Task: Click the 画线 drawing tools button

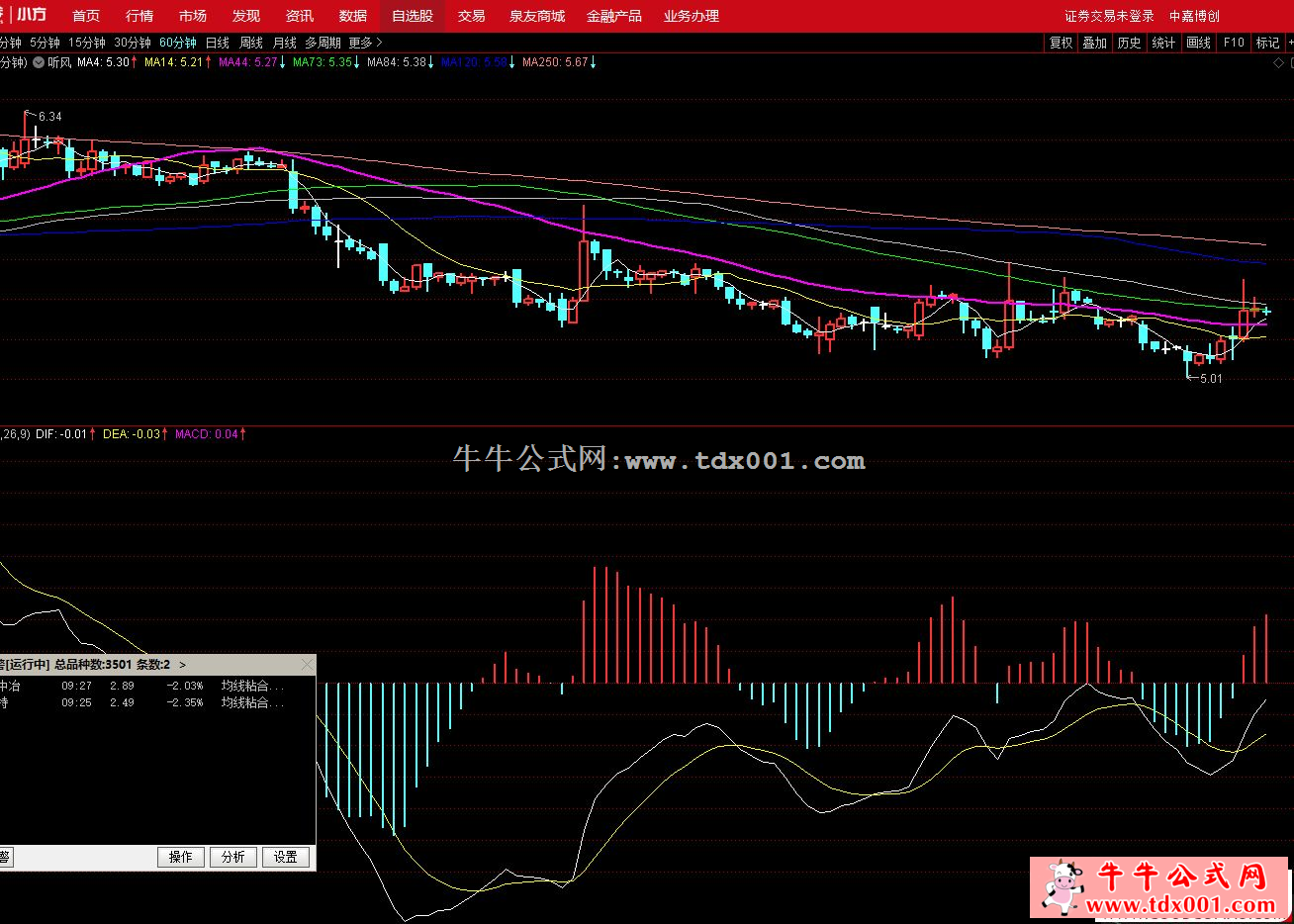Action: (1199, 43)
